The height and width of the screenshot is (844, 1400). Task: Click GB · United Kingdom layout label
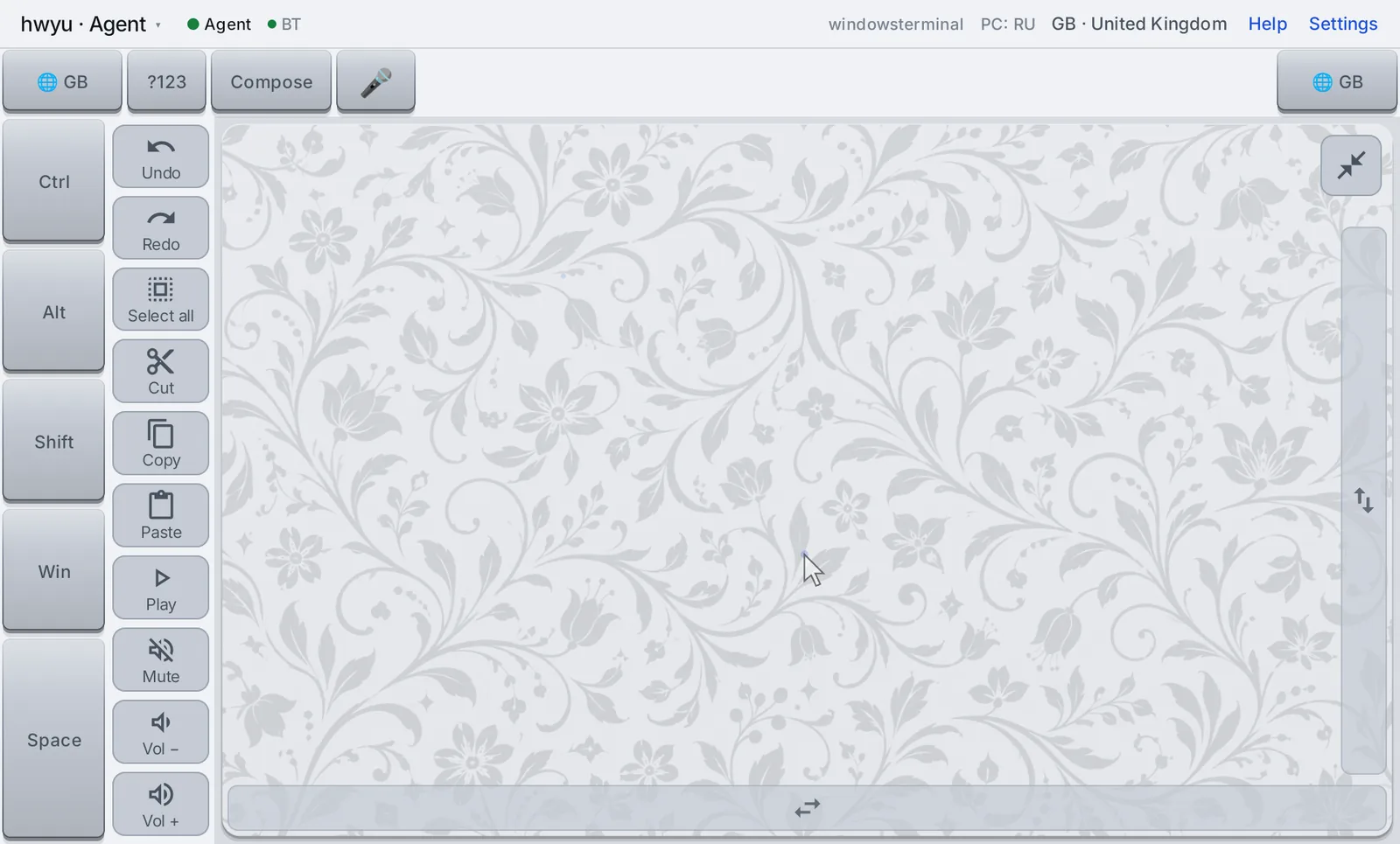click(1138, 24)
